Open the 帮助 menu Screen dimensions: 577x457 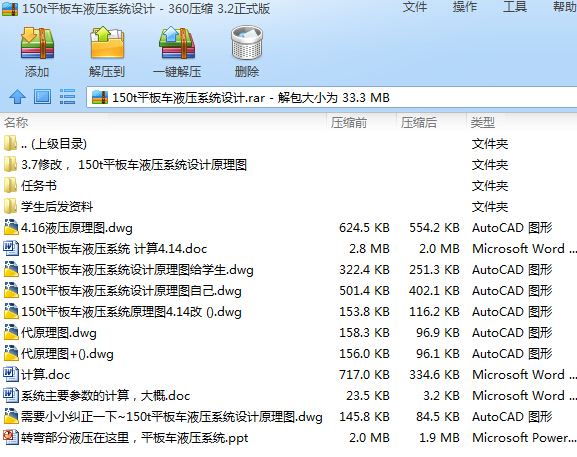point(564,7)
